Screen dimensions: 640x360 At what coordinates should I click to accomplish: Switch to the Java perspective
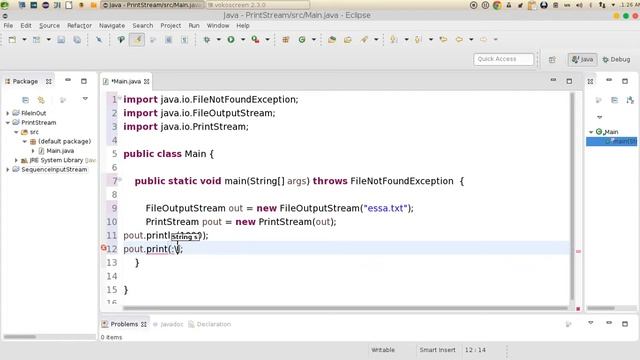pos(582,60)
